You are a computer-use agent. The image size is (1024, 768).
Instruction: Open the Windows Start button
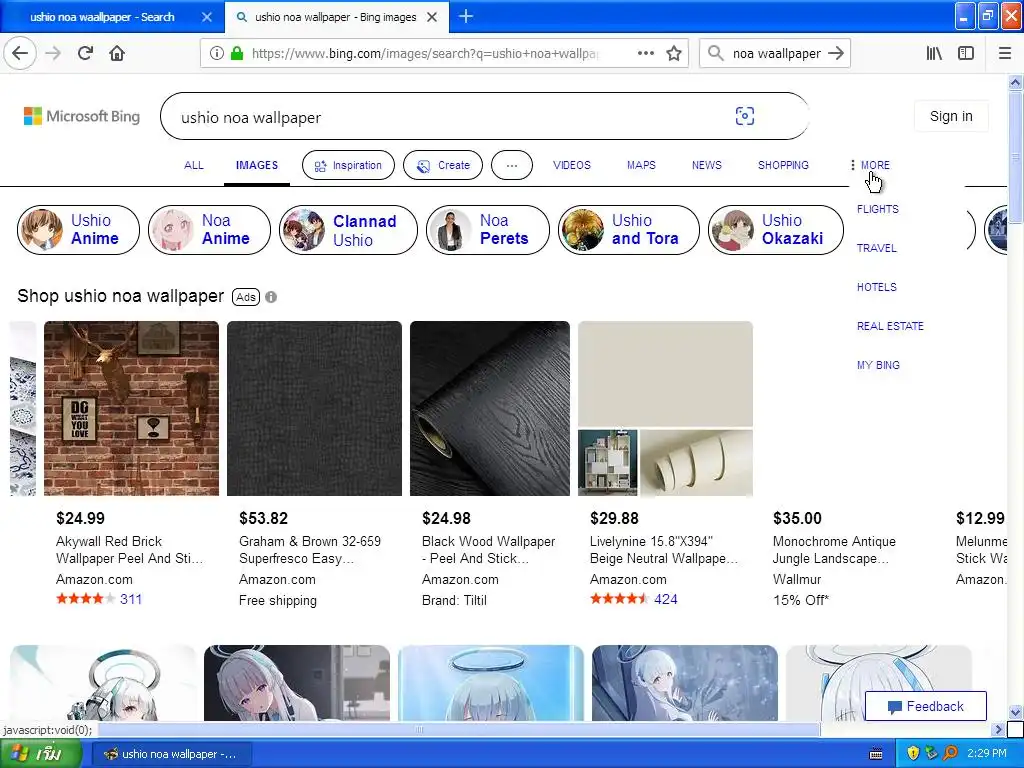pyautogui.click(x=40, y=754)
